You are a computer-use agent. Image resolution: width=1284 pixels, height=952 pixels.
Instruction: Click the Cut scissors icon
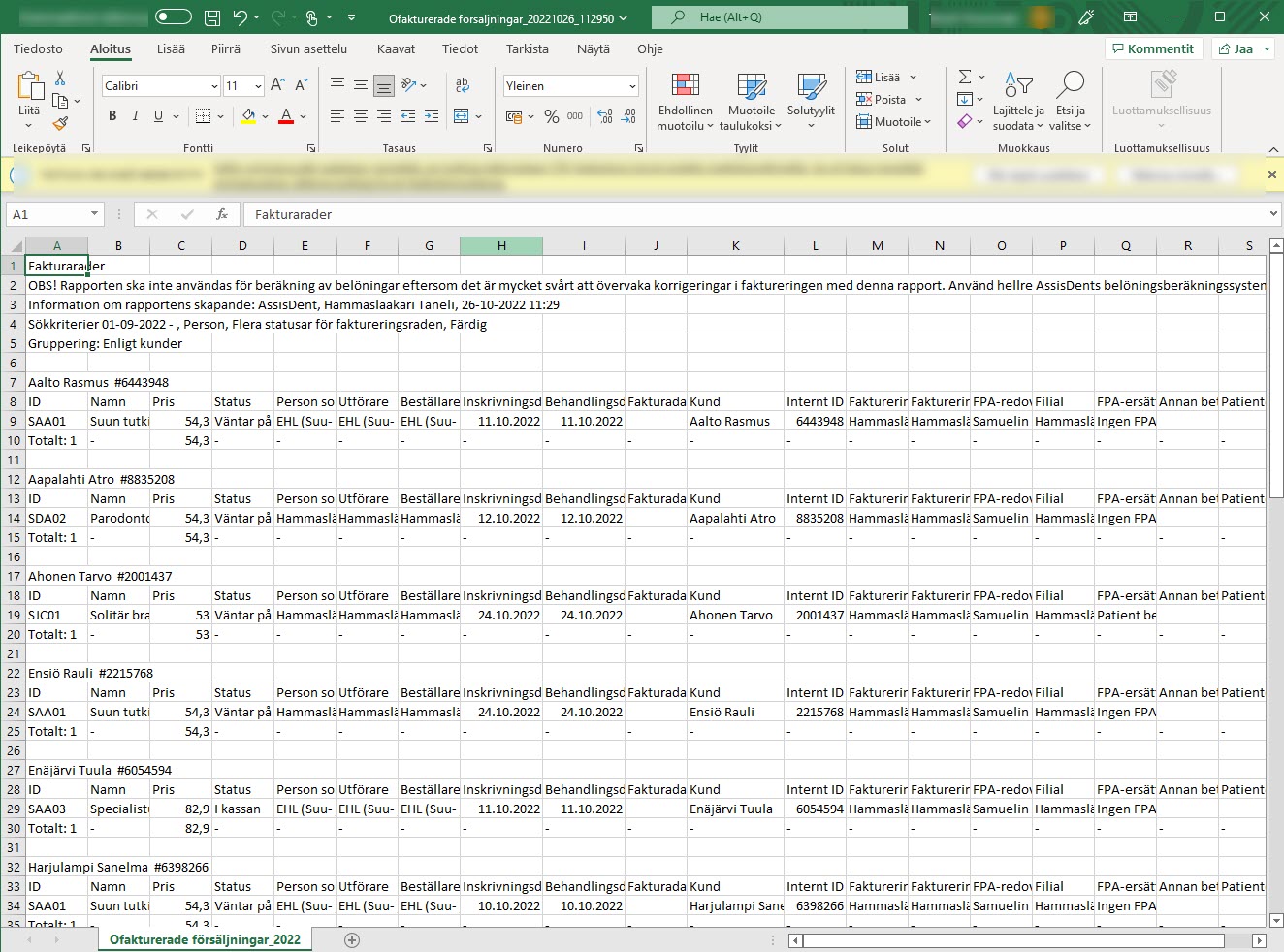point(60,78)
